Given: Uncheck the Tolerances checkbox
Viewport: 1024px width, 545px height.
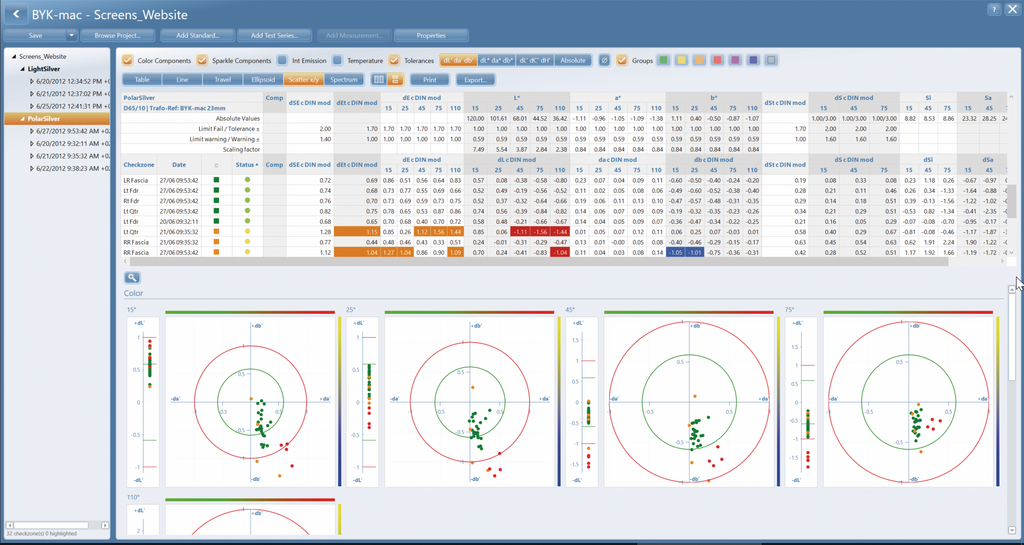Looking at the screenshot, I should (394, 61).
